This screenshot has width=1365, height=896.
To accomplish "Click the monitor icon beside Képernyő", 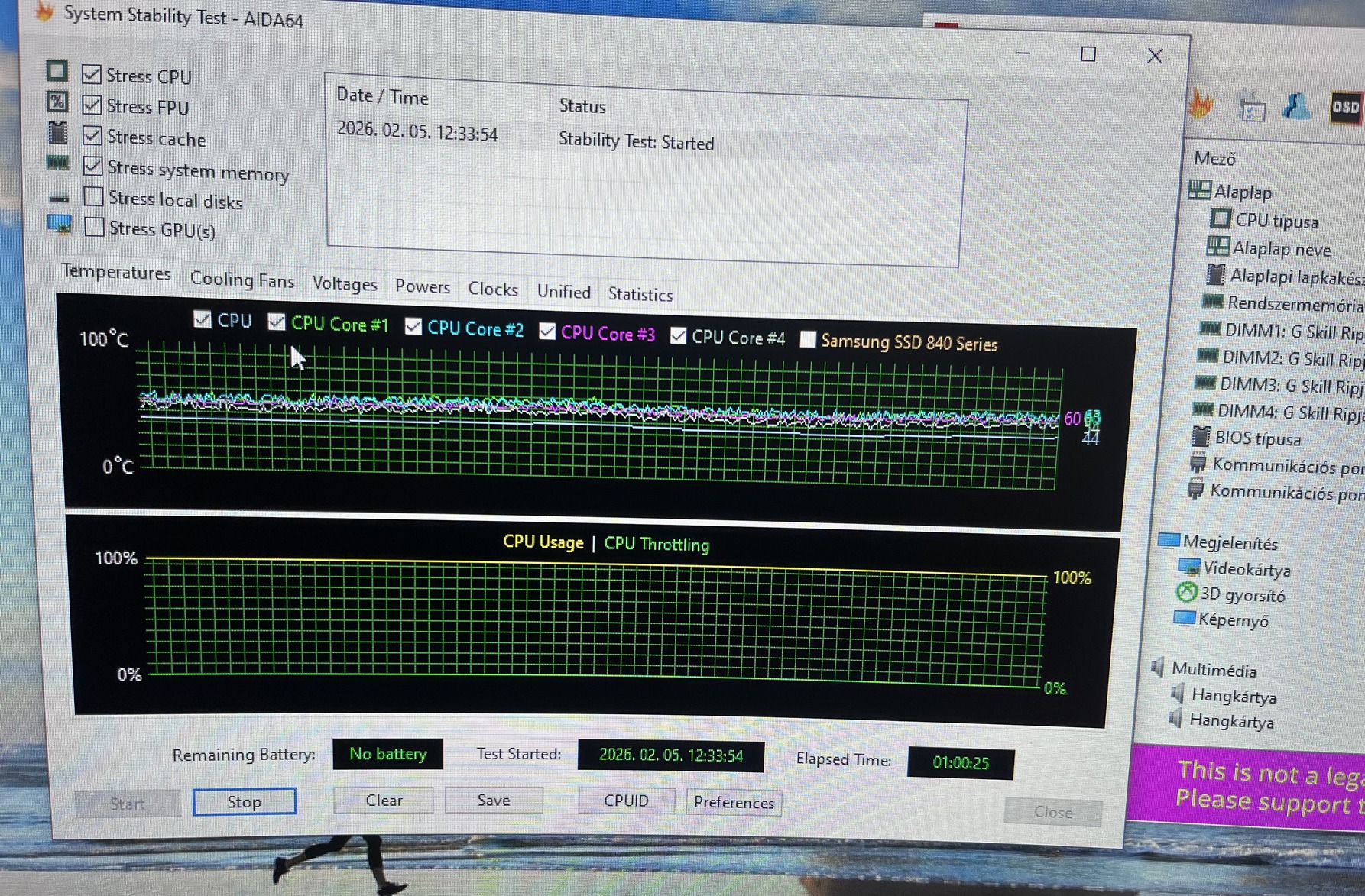I will [x=1185, y=617].
